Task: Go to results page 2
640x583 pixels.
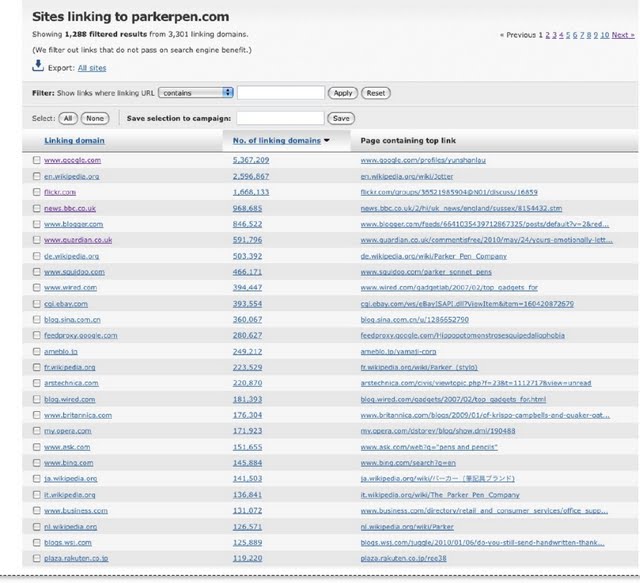Action: (x=547, y=35)
